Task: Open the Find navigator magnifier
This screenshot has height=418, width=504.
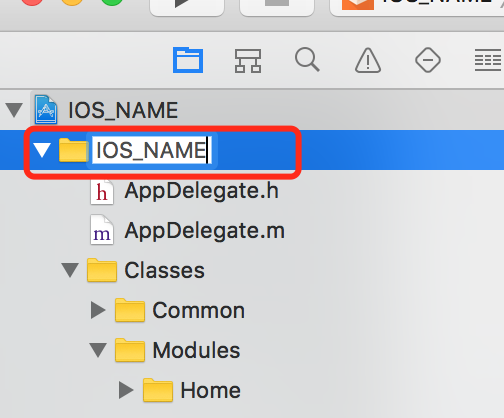Action: [x=307, y=60]
